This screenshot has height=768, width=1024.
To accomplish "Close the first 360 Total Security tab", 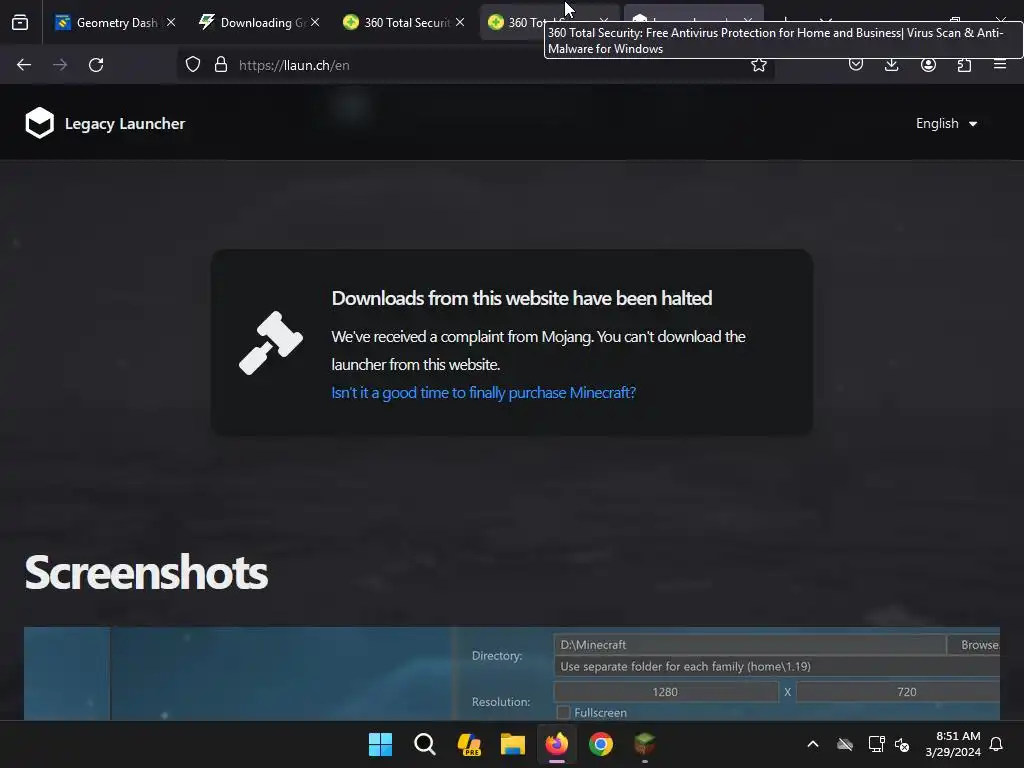I will (x=460, y=22).
